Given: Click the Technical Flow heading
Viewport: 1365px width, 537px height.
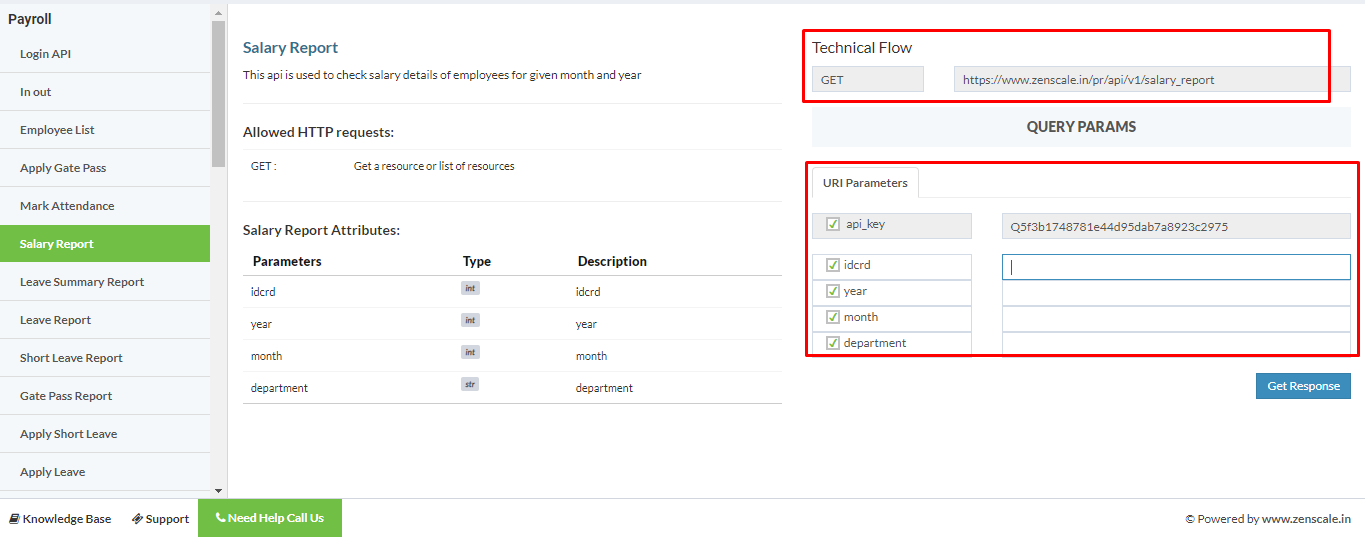Looking at the screenshot, I should (862, 47).
